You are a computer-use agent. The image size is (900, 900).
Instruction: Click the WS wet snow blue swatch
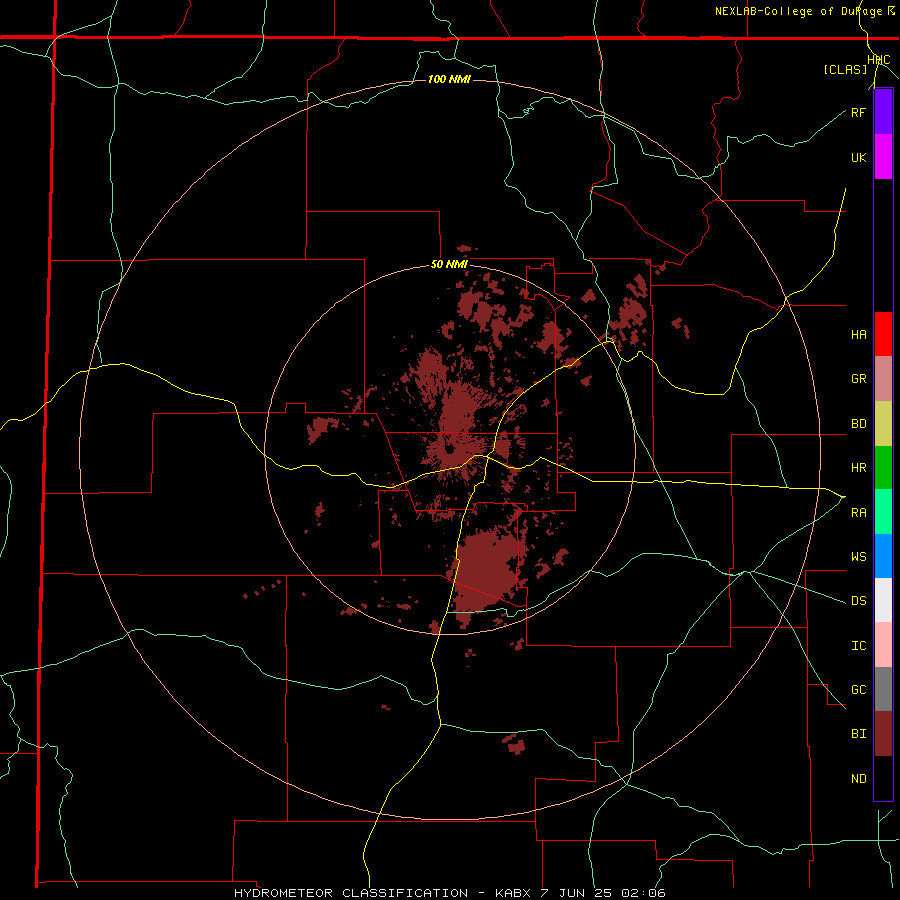(x=883, y=556)
